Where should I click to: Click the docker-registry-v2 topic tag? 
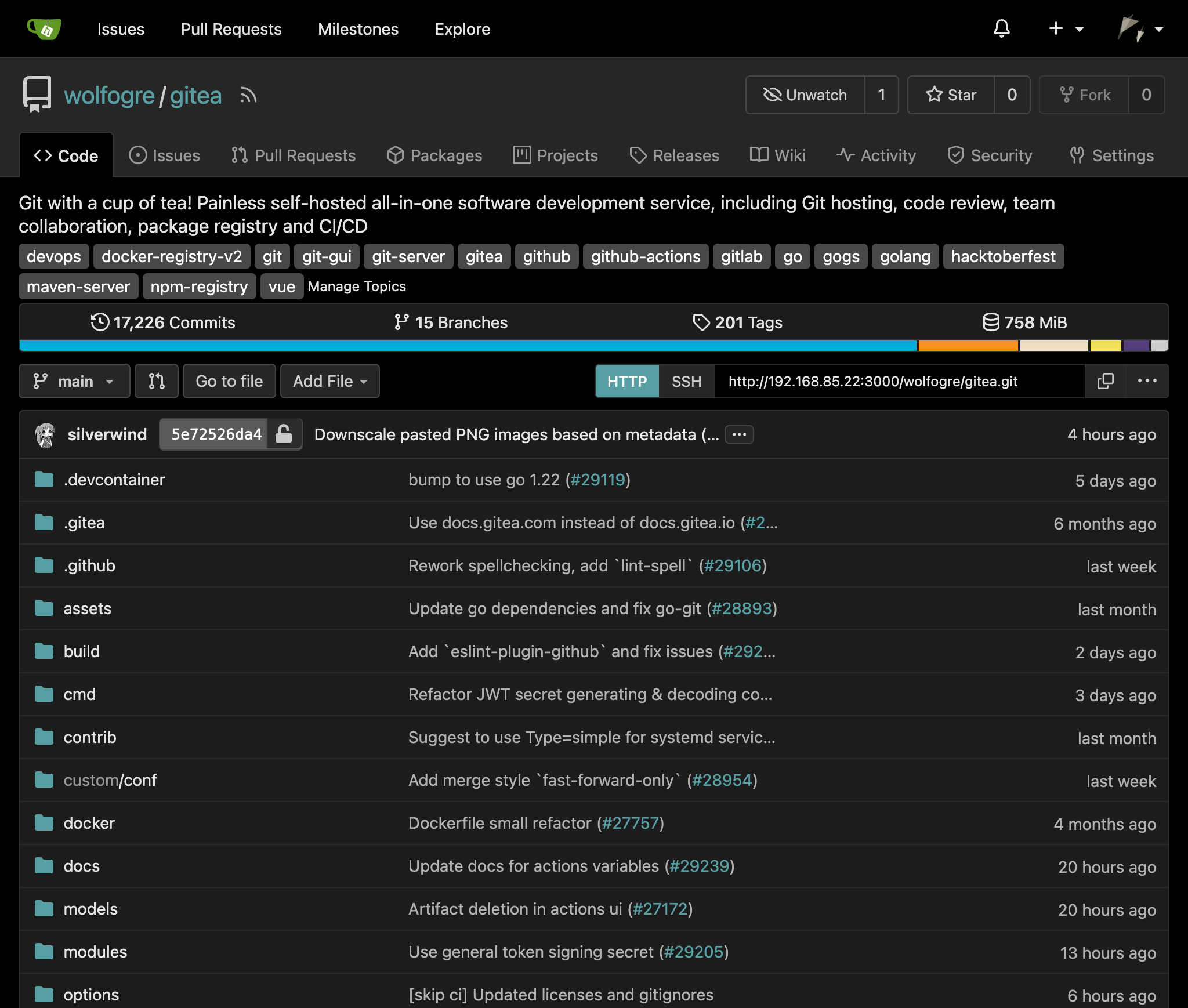pyautogui.click(x=172, y=256)
